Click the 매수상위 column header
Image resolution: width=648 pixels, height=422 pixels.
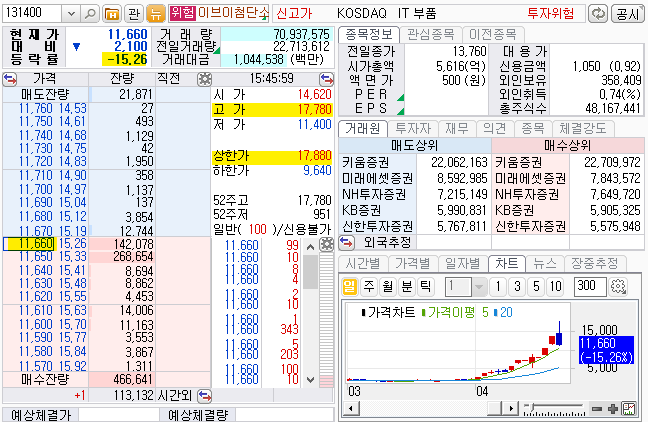568,145
